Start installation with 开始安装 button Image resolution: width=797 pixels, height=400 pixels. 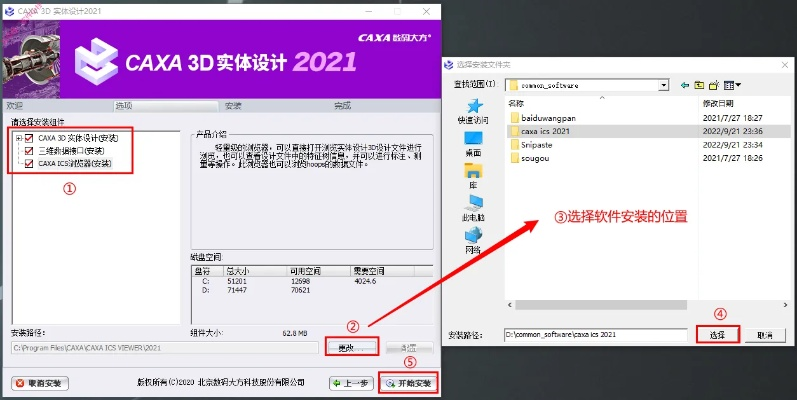(408, 383)
